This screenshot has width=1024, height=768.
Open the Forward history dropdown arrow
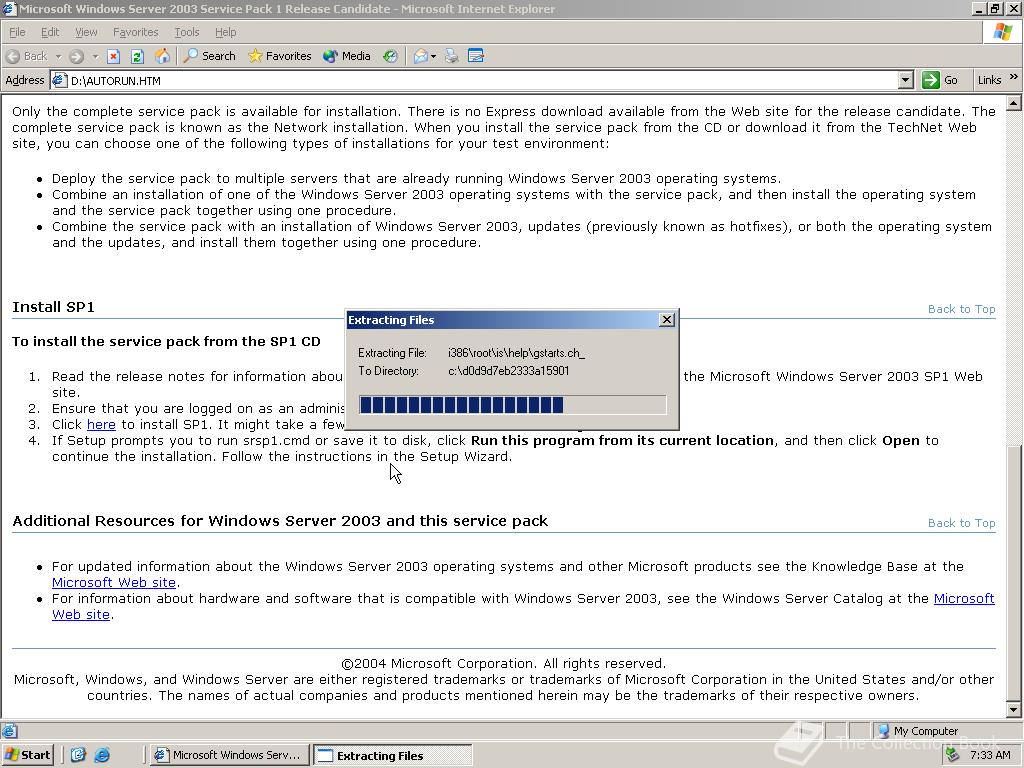pyautogui.click(x=95, y=56)
